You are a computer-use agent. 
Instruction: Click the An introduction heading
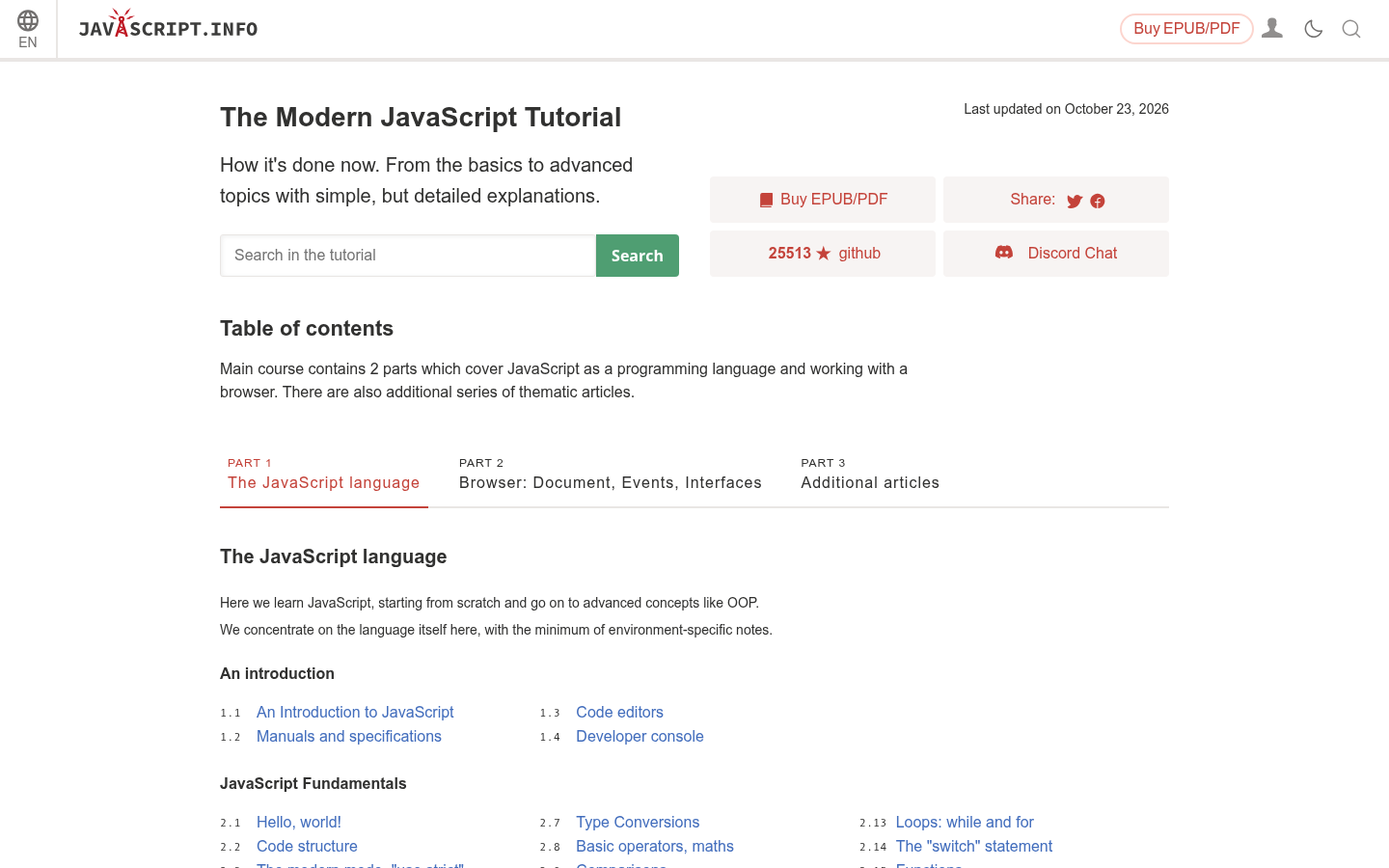(x=277, y=673)
